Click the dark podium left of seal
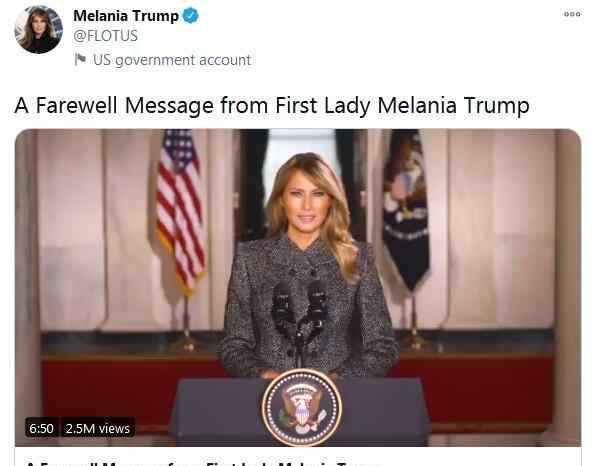The image size is (597, 466). tap(217, 409)
